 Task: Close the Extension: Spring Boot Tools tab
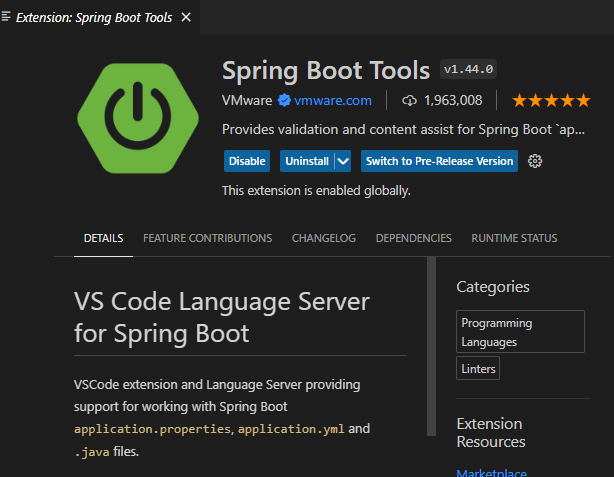186,17
